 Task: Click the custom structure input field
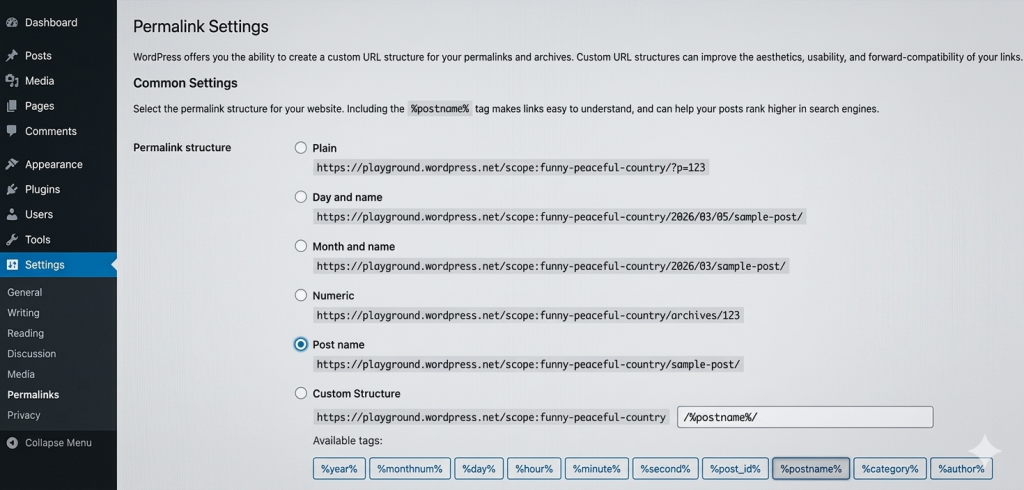(x=805, y=417)
